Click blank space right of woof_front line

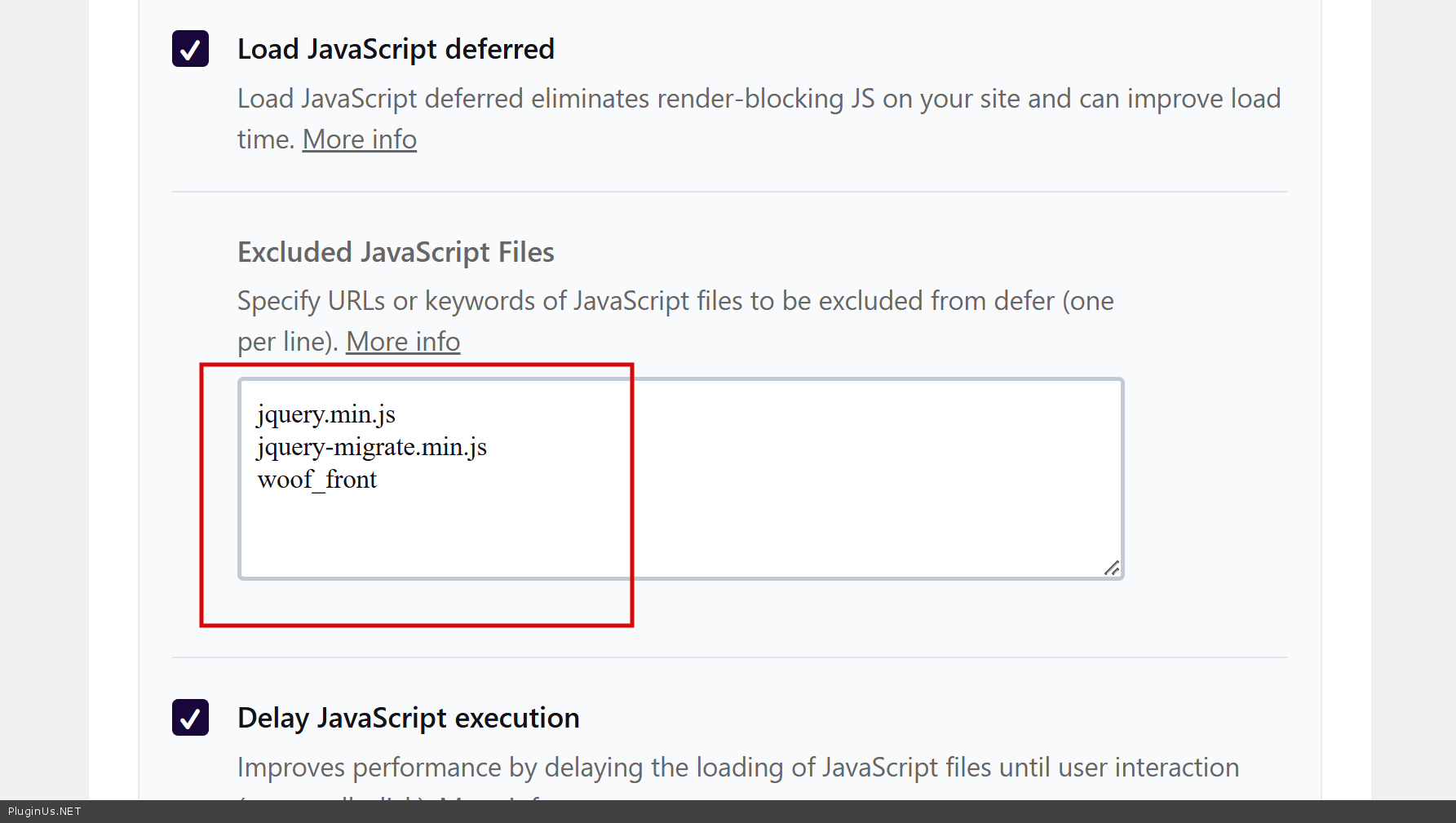point(734,480)
